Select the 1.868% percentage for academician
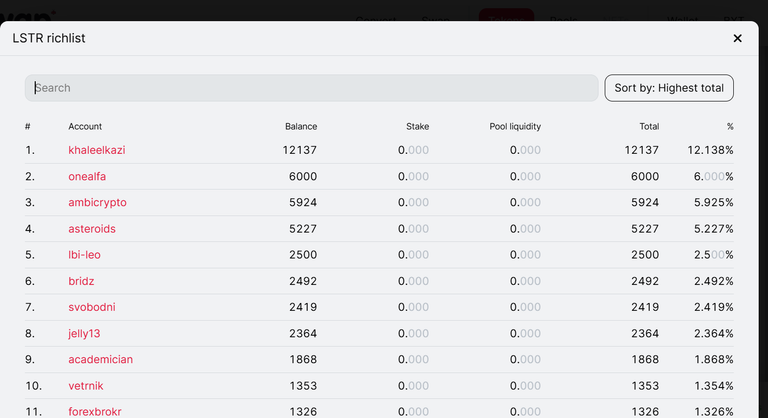The height and width of the screenshot is (418, 768). pos(714,360)
